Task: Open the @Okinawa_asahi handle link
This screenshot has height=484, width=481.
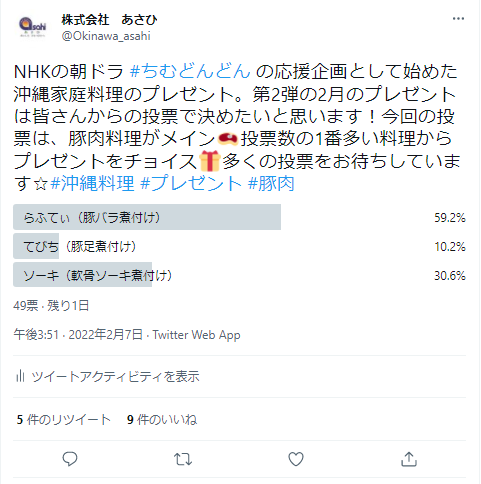Action: 106,36
